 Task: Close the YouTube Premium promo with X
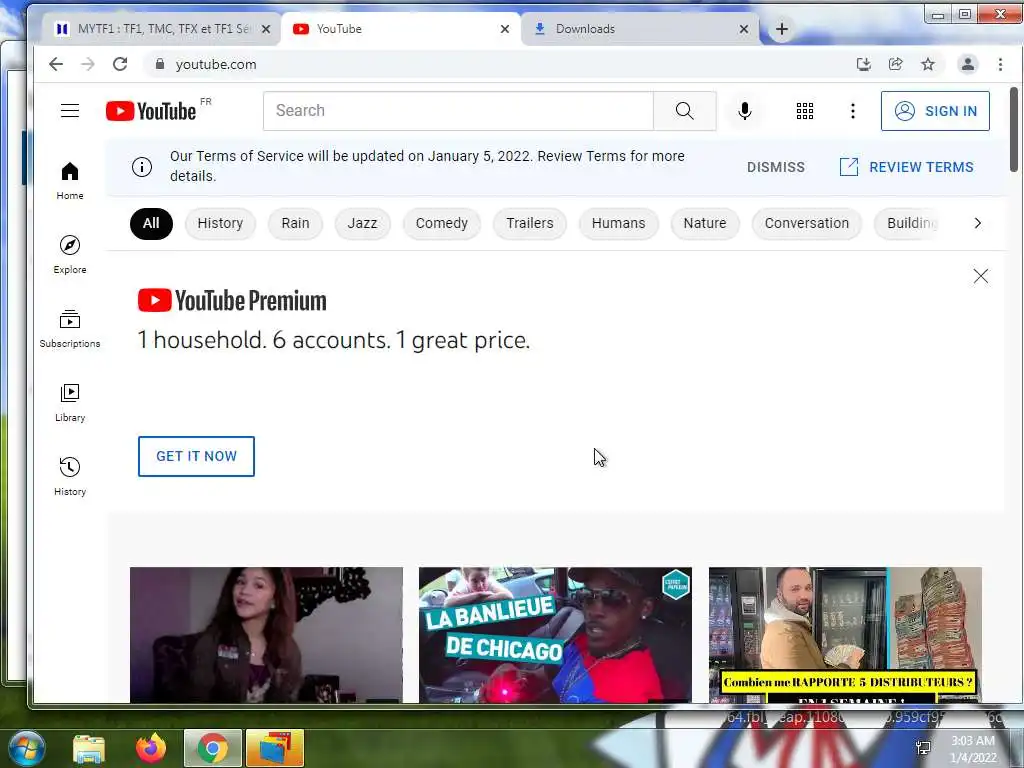click(980, 276)
